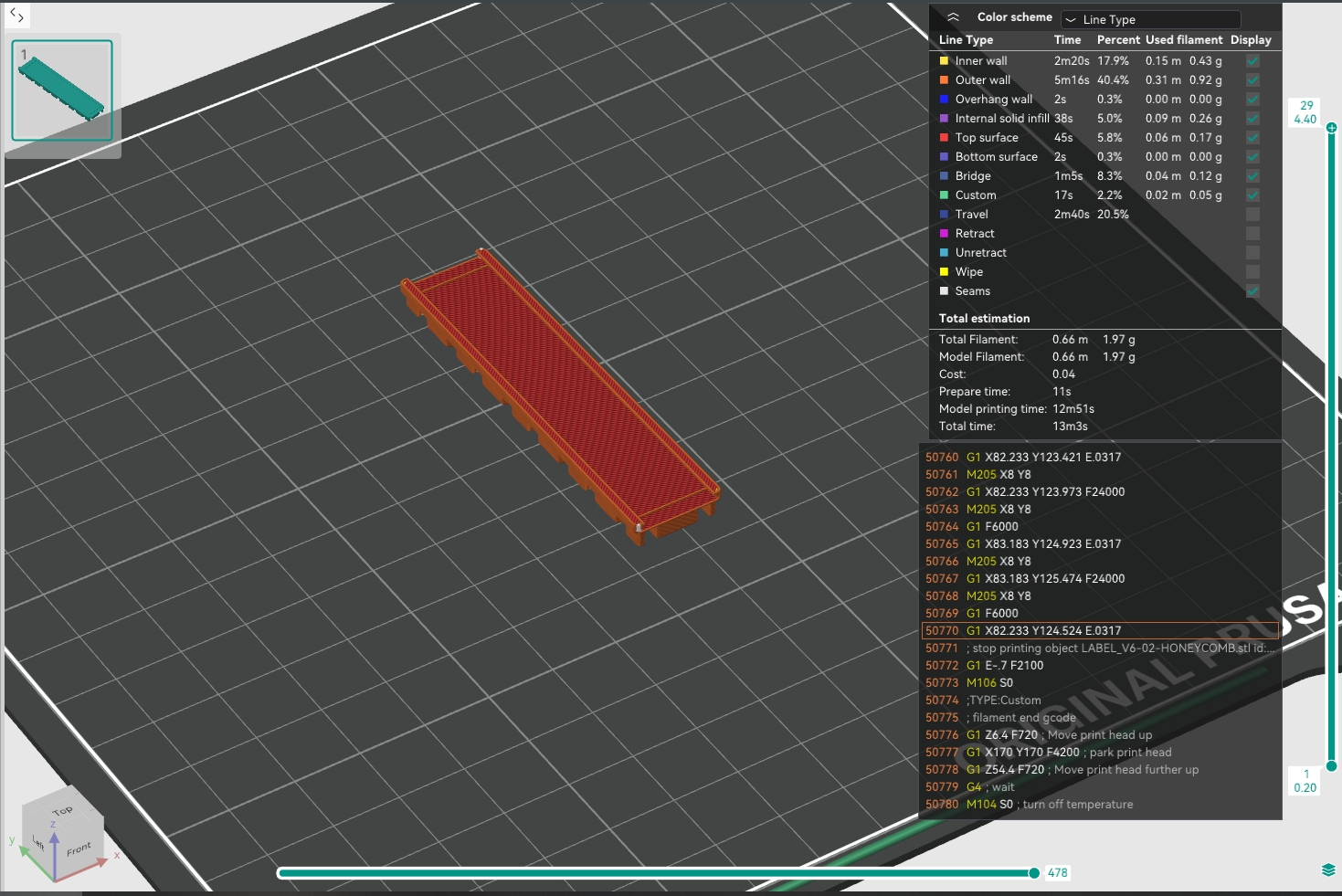Screen dimensions: 1342x896
Task: Enable Retract display checkbox
Action: tap(1252, 234)
